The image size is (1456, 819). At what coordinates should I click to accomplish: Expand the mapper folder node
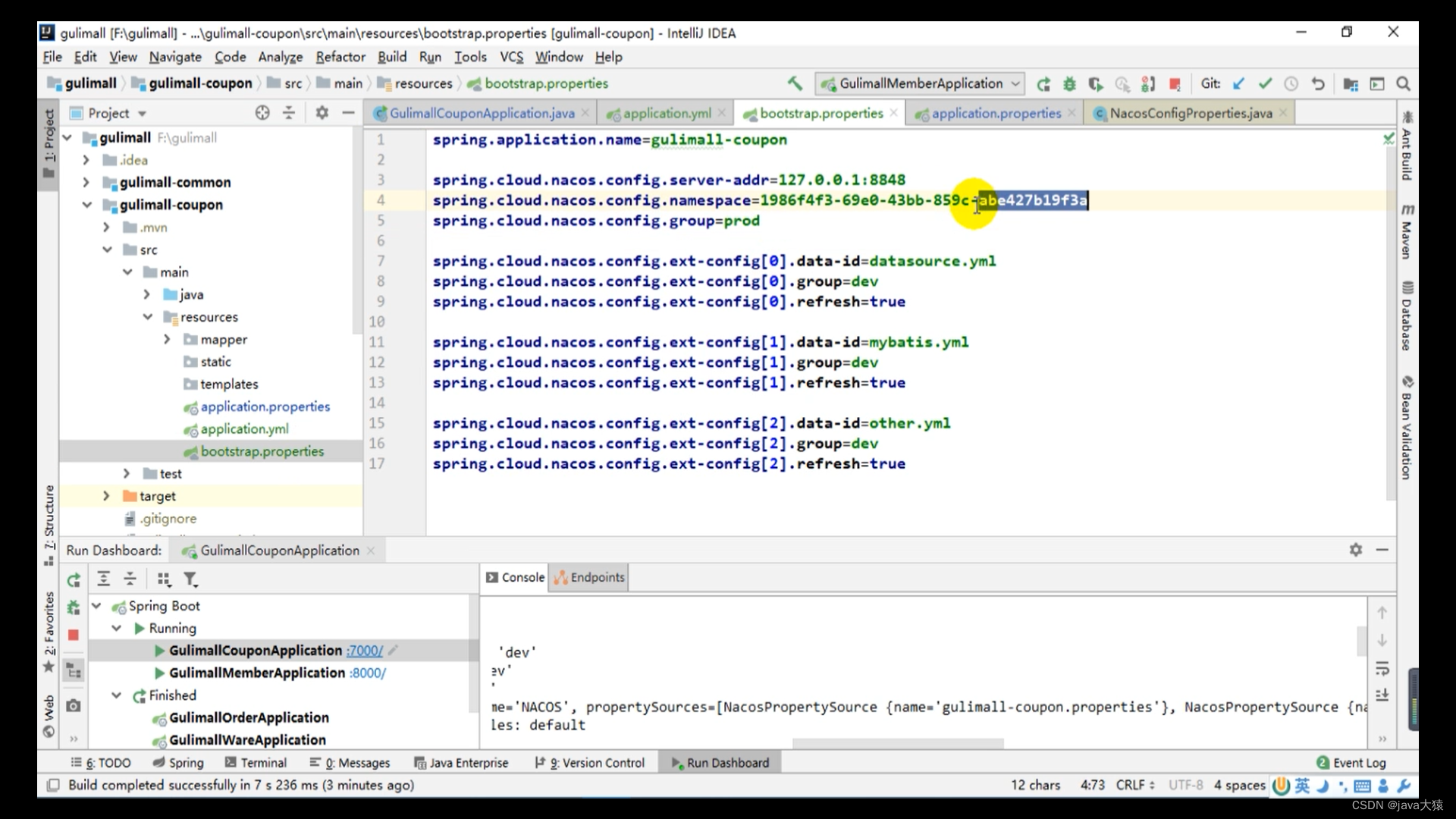168,339
